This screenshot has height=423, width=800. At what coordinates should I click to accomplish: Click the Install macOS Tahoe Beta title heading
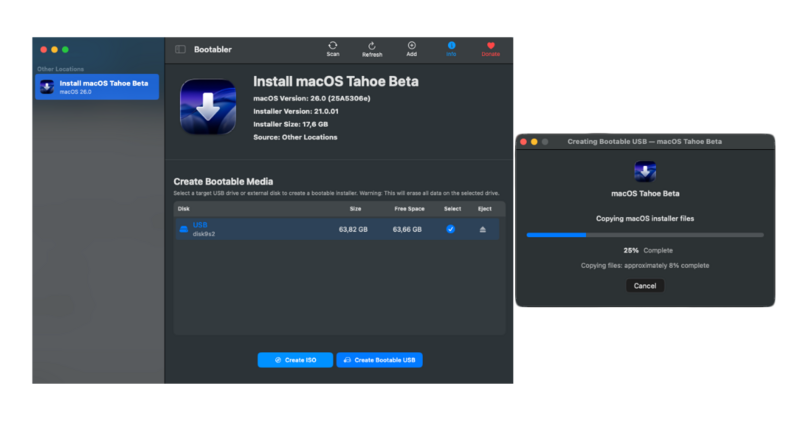pos(336,82)
